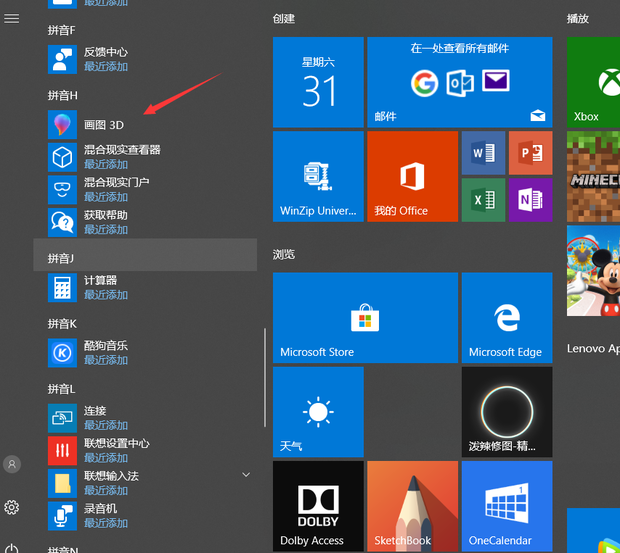Screen dimensions: 620x553
Task: Open the Minecraft game tile
Action: [593, 176]
